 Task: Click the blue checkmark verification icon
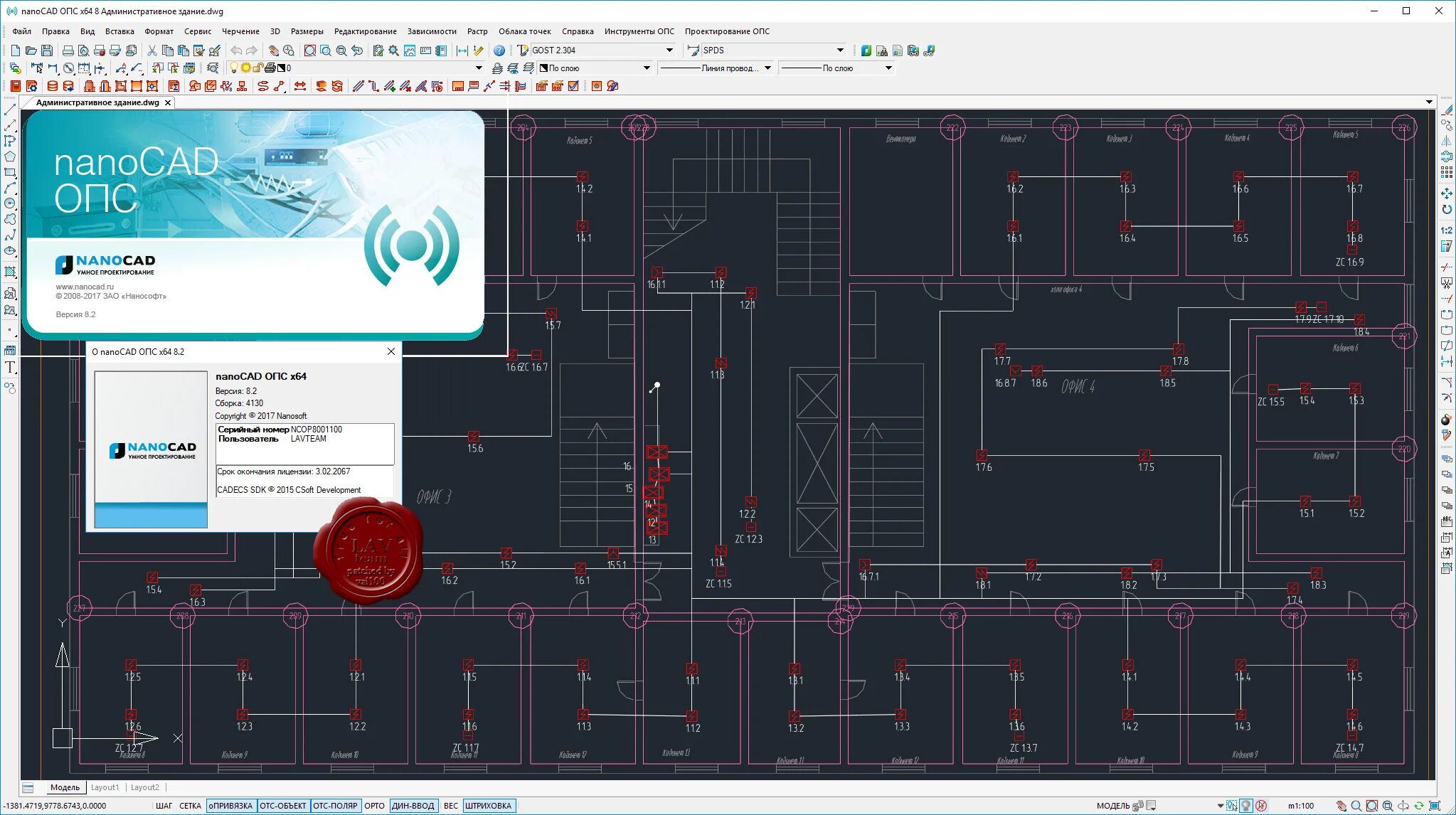(573, 86)
